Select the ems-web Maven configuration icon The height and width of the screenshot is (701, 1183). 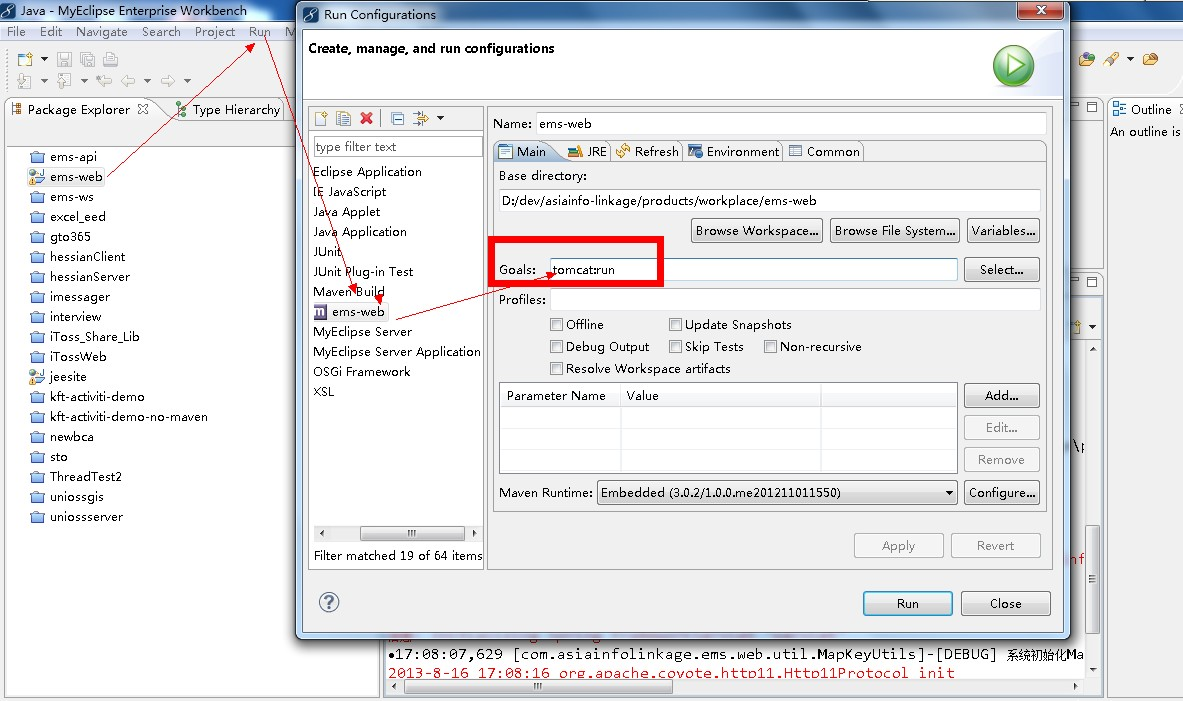(321, 312)
